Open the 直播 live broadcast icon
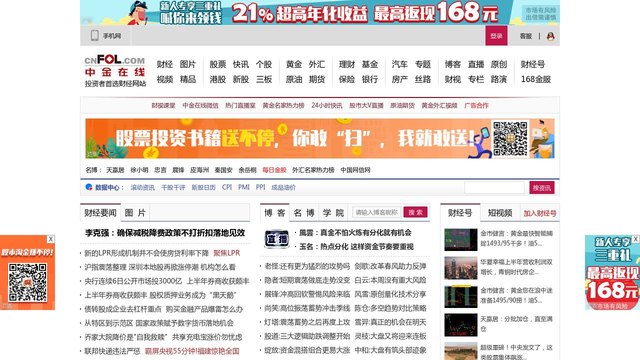Viewport: 640px width, 360px height. [x=277, y=239]
